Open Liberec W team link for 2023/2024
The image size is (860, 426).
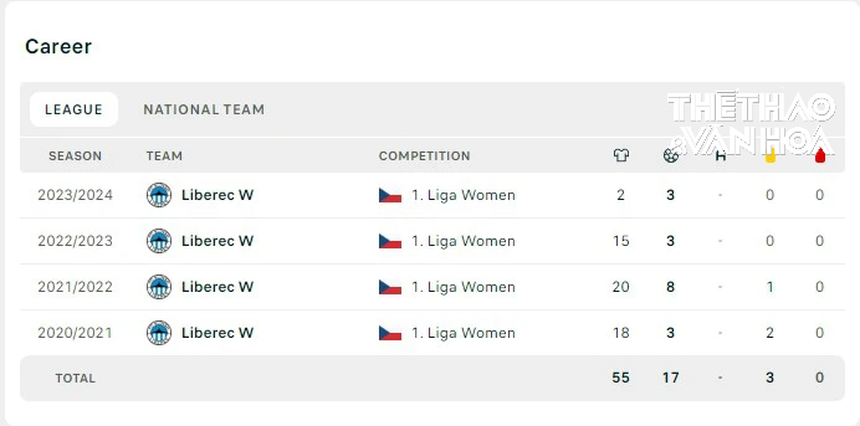(x=217, y=195)
